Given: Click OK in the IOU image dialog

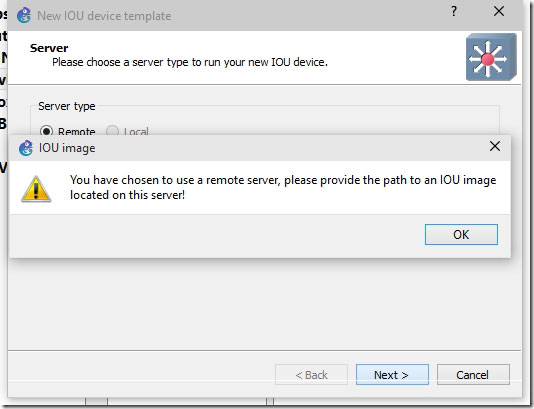Looking at the screenshot, I should tap(461, 234).
